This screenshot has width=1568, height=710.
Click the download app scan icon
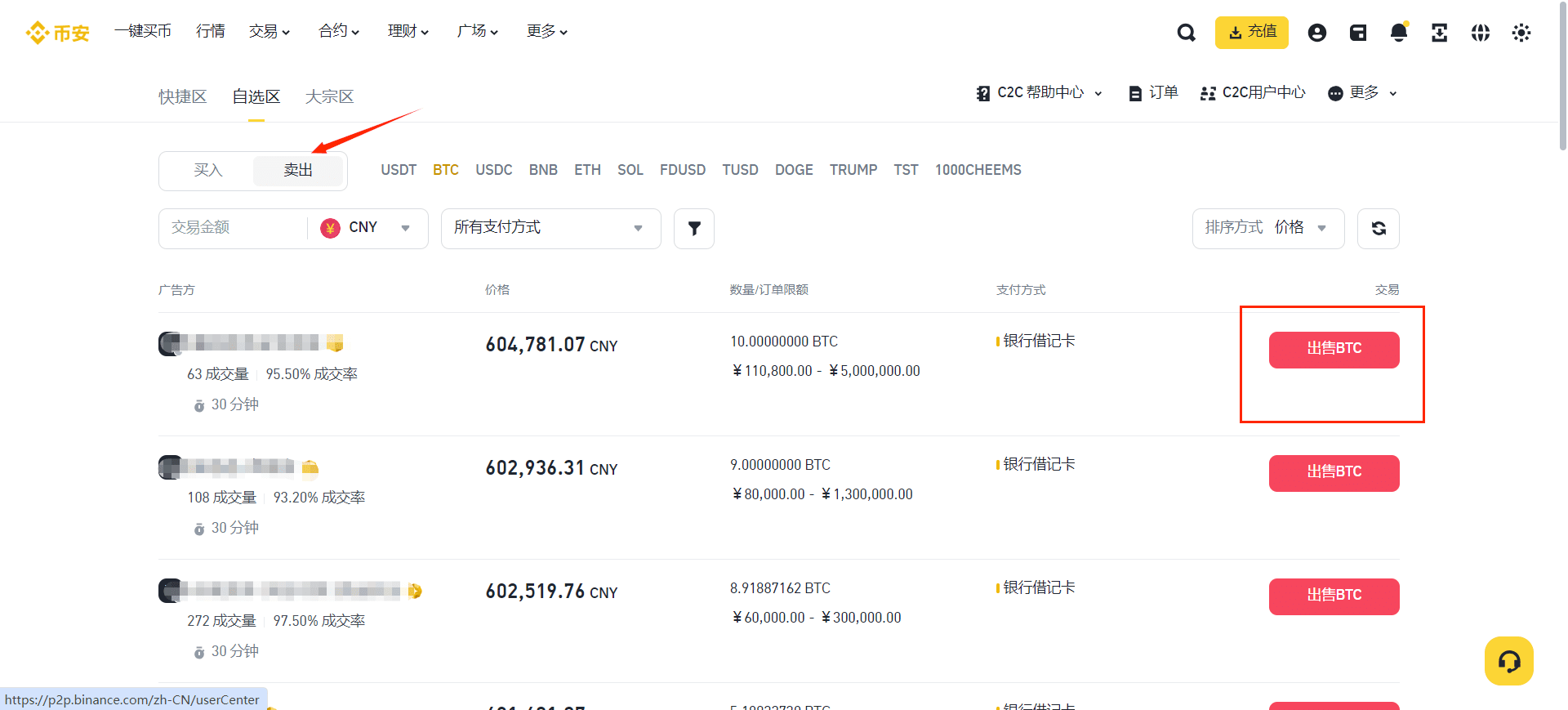pos(1440,33)
